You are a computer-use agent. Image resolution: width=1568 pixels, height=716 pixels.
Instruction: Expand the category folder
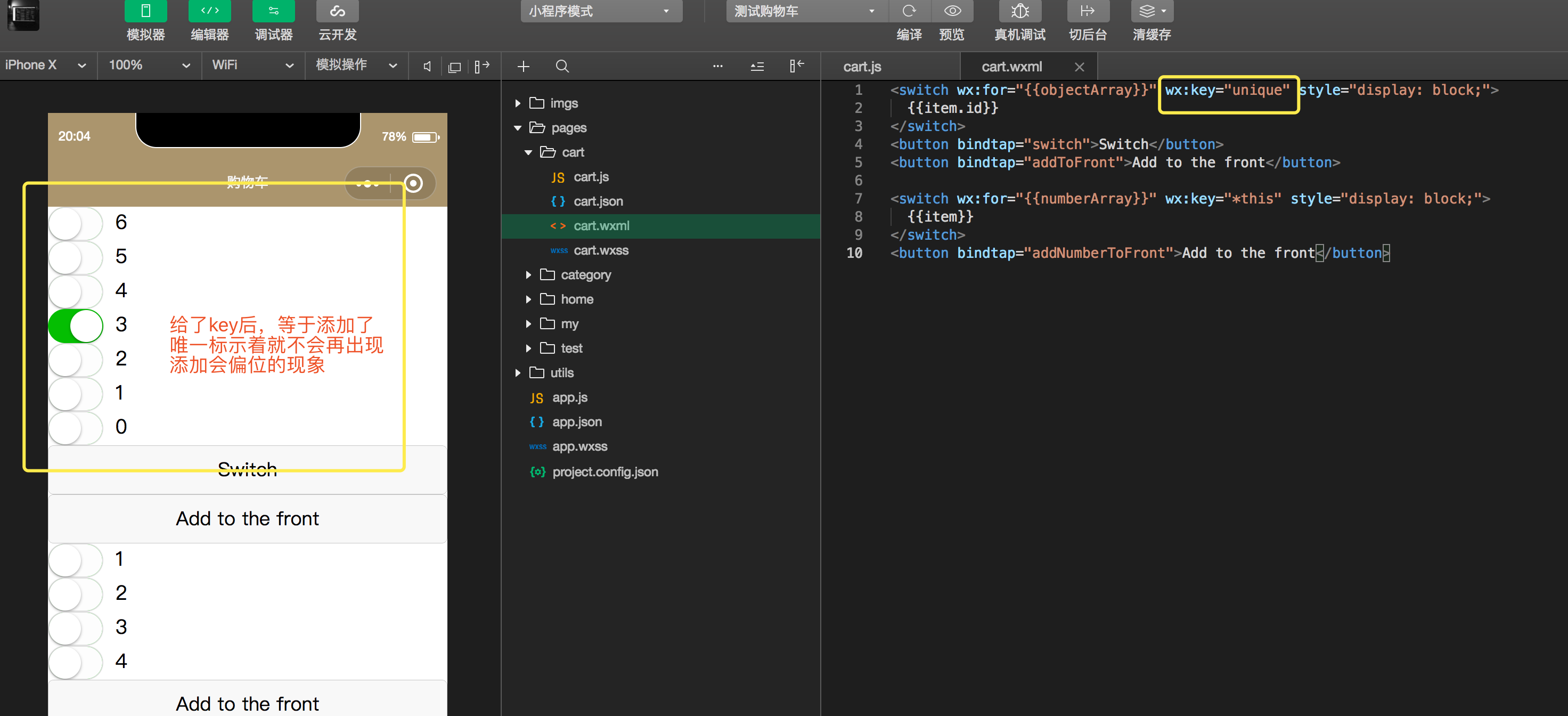pos(584,274)
